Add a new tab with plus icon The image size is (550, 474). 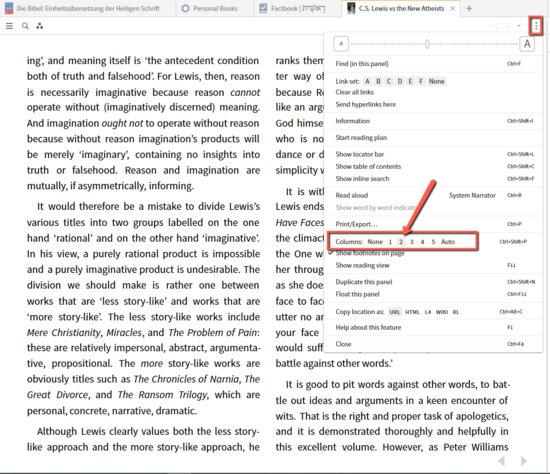(x=469, y=8)
